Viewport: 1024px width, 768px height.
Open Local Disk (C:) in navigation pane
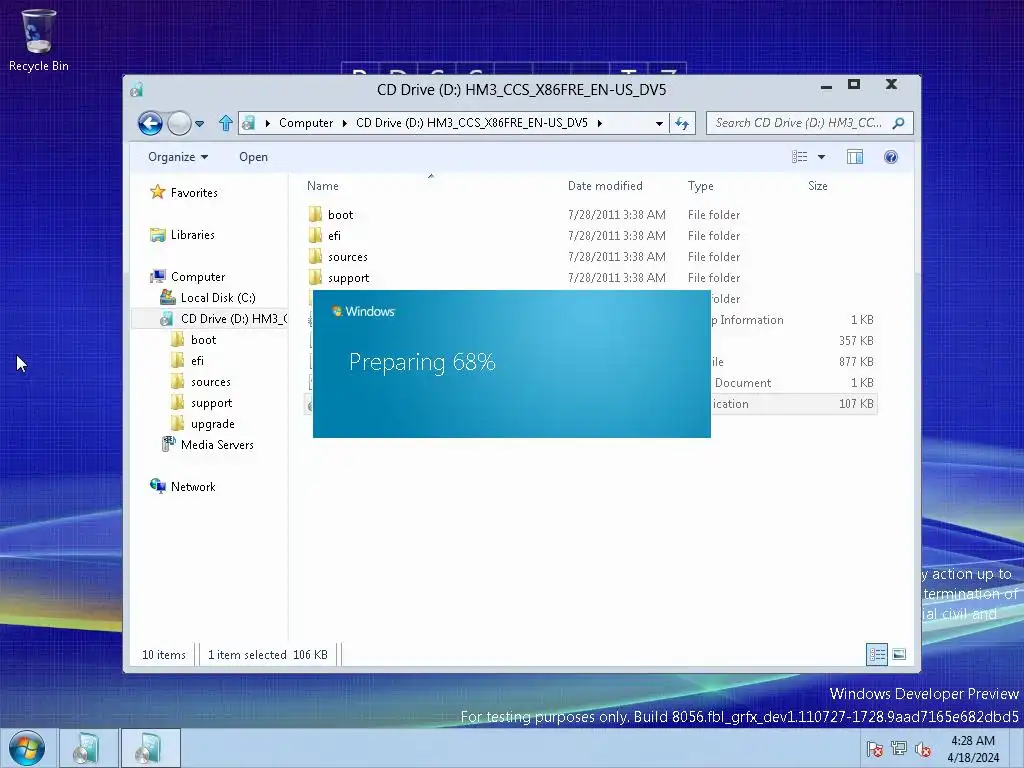[x=217, y=298]
